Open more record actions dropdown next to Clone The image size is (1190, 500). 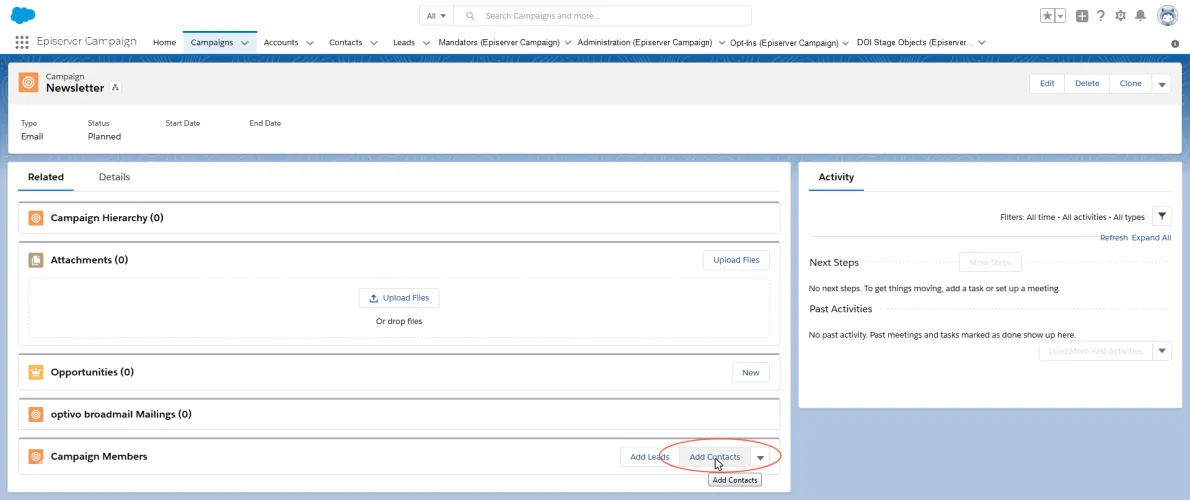click(x=1162, y=83)
